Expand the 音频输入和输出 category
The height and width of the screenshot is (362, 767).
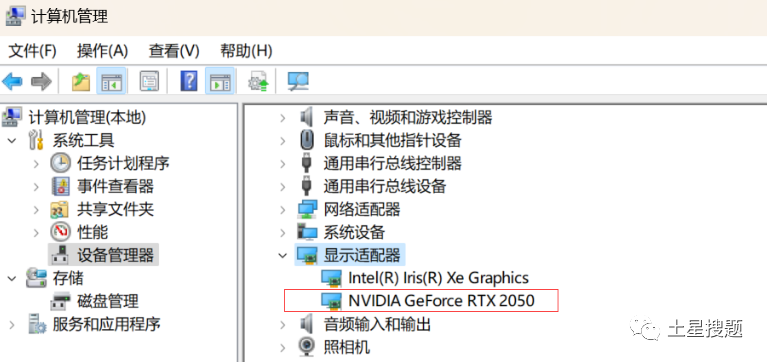pyautogui.click(x=282, y=324)
